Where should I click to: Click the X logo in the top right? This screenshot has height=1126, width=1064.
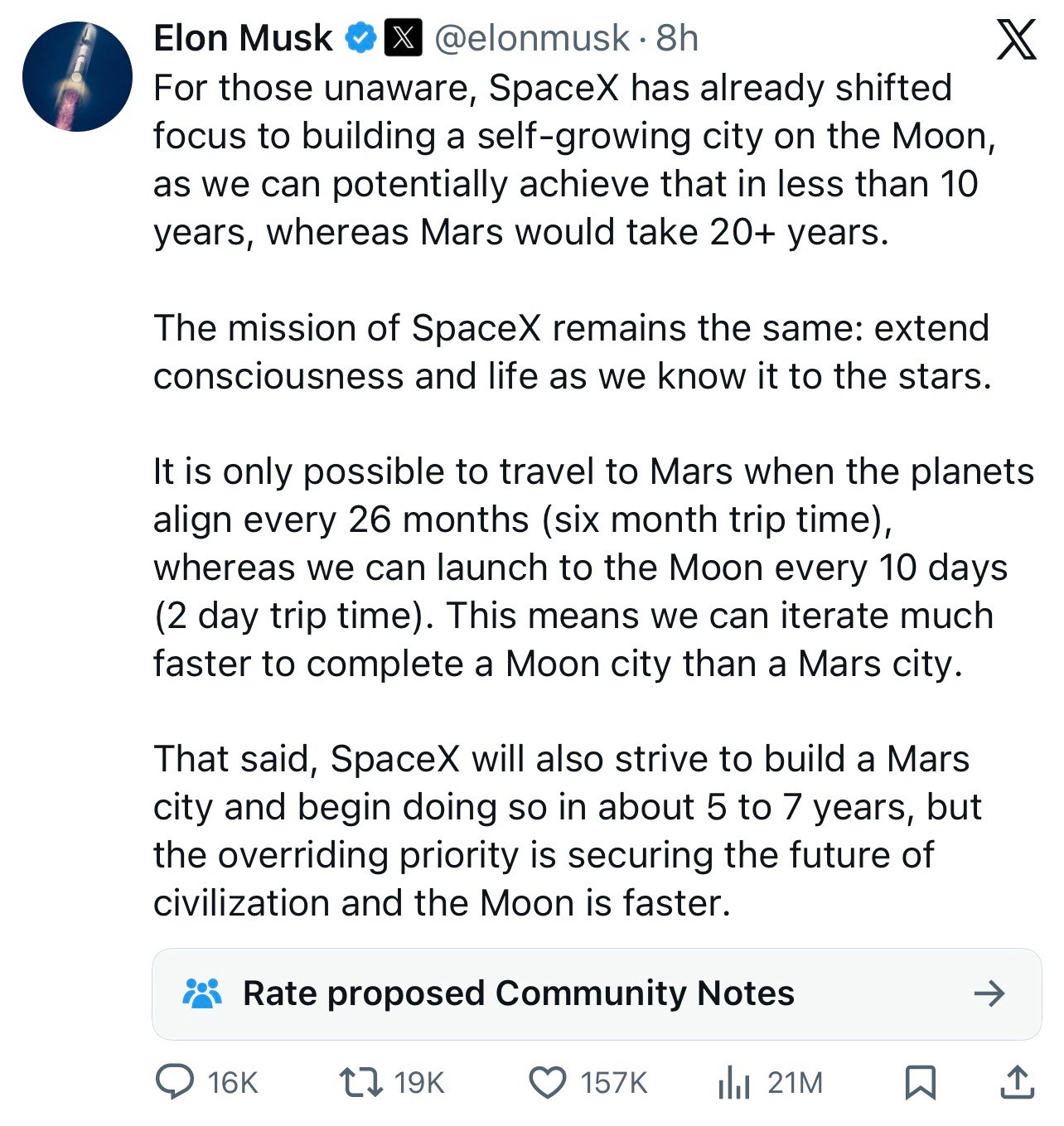pyautogui.click(x=1016, y=39)
